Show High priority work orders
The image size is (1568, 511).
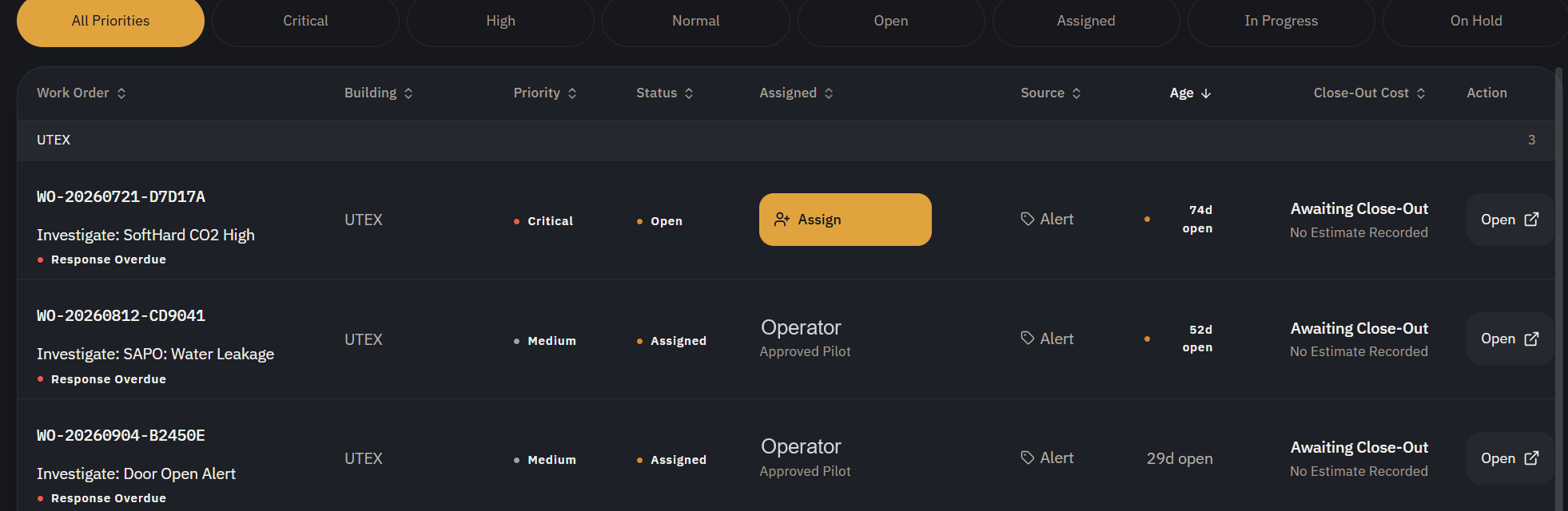tap(500, 22)
